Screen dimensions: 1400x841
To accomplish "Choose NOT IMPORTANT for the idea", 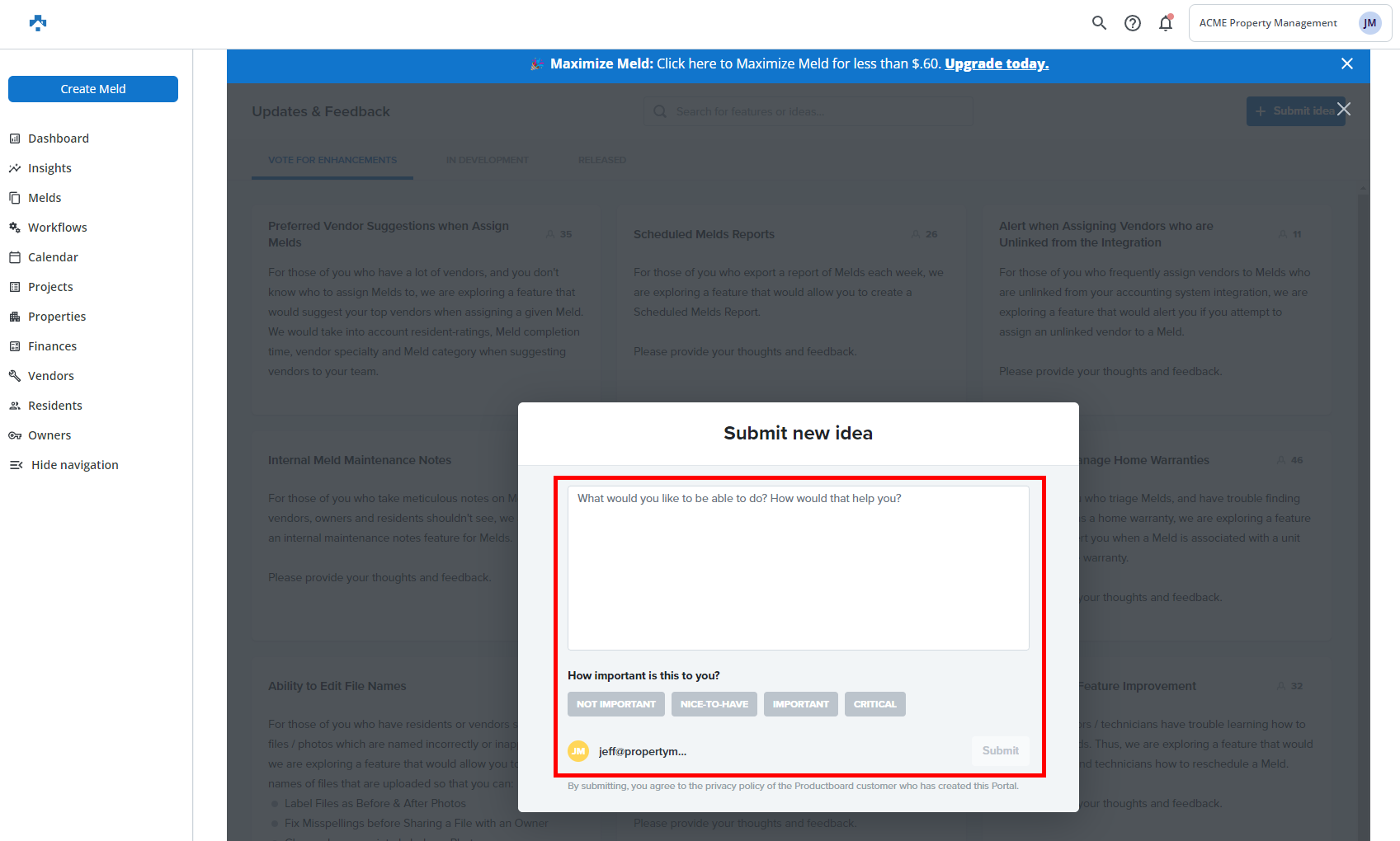I will click(x=615, y=703).
